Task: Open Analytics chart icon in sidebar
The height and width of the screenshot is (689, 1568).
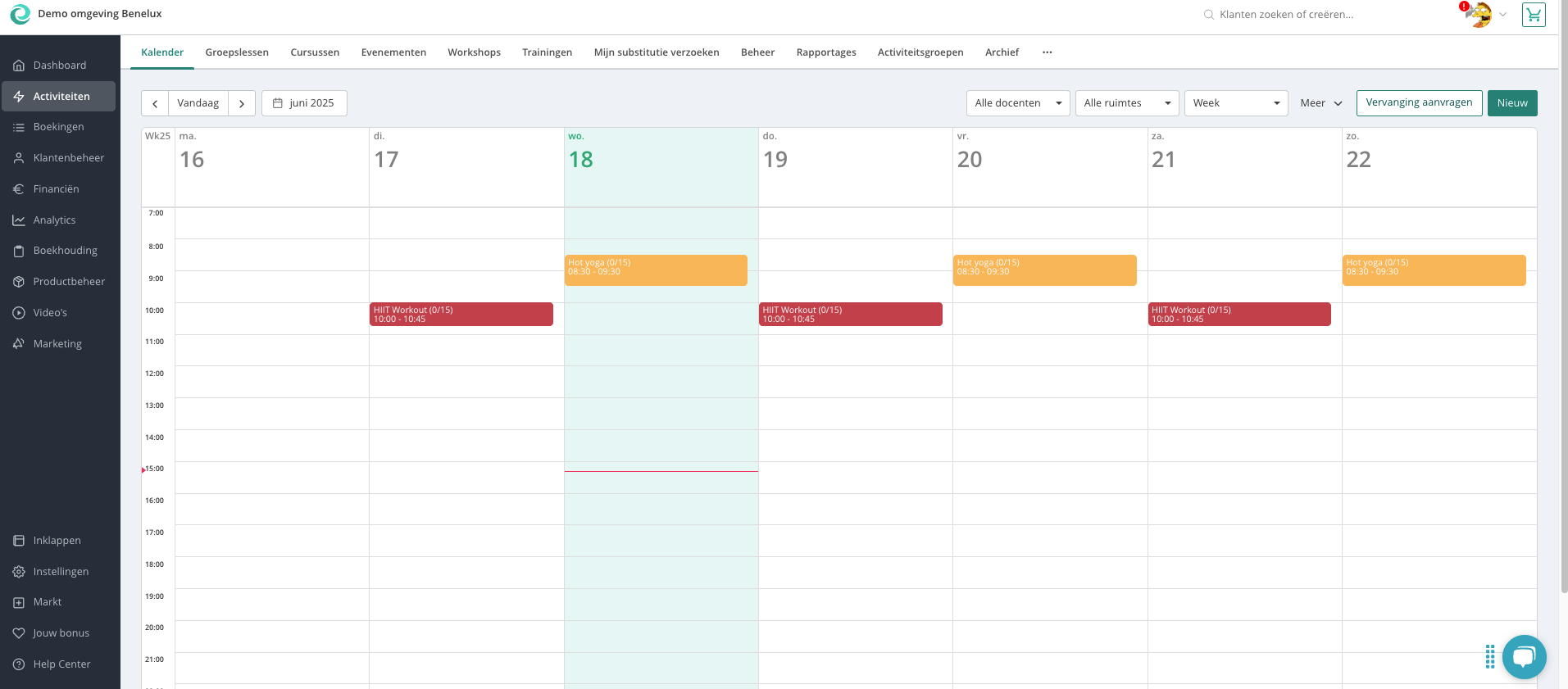Action: pyautogui.click(x=19, y=220)
